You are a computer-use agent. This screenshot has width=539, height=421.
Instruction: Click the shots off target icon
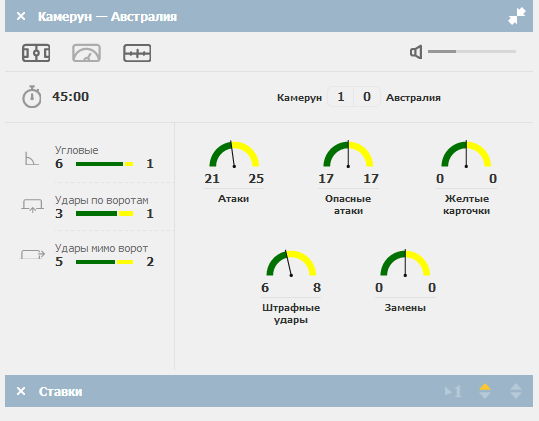[33, 254]
